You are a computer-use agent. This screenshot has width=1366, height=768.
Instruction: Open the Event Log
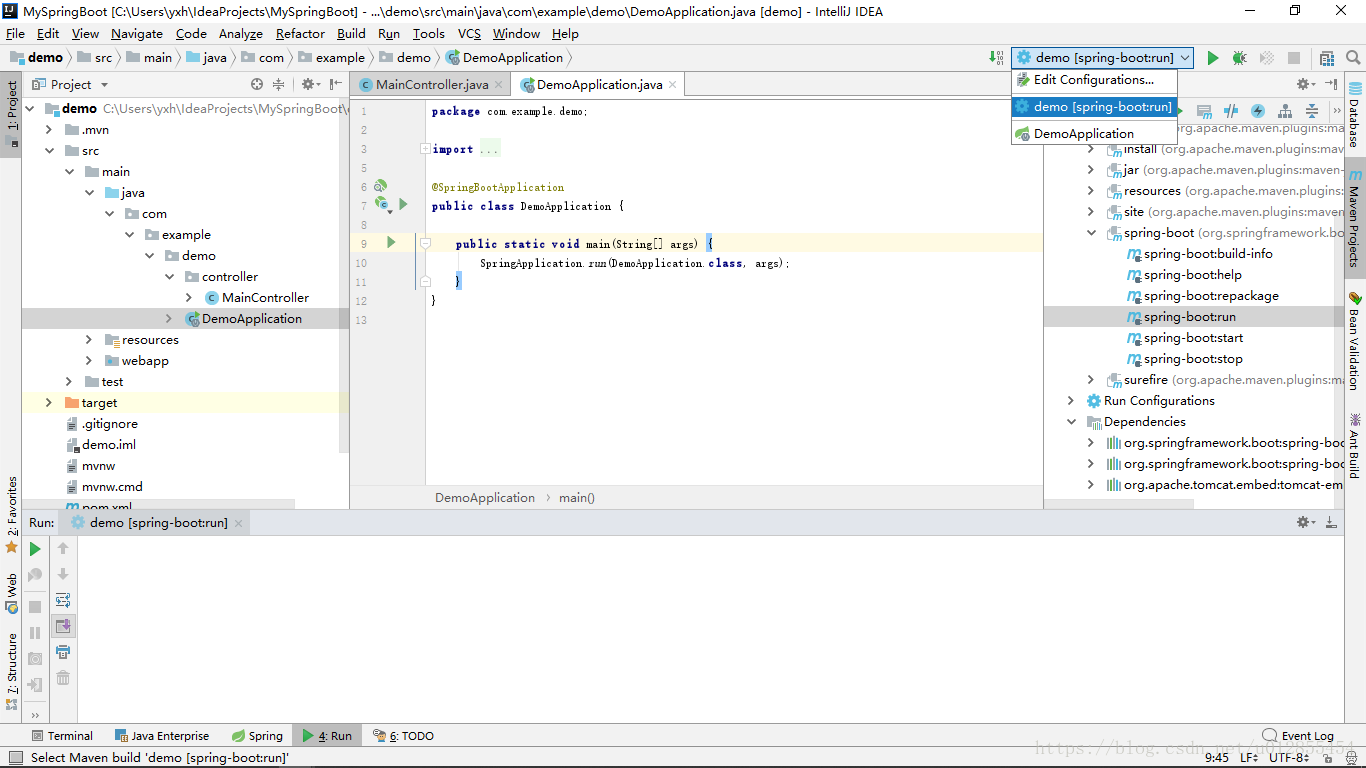tap(1298, 736)
